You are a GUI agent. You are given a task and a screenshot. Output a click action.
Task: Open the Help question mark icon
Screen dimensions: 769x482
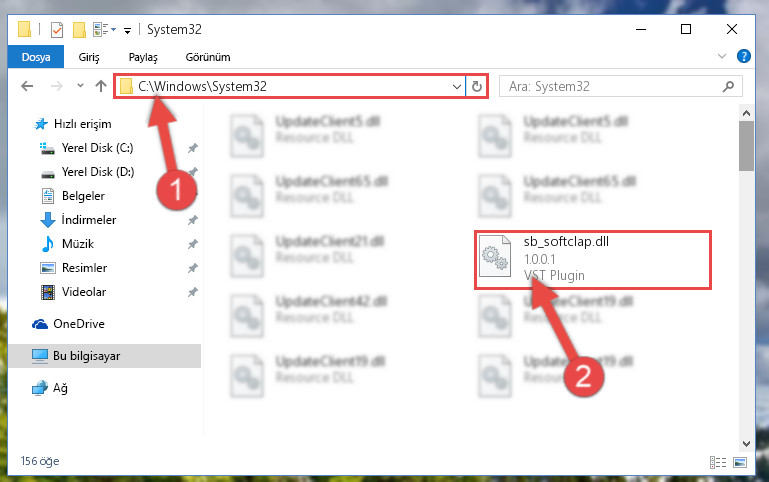(x=743, y=56)
